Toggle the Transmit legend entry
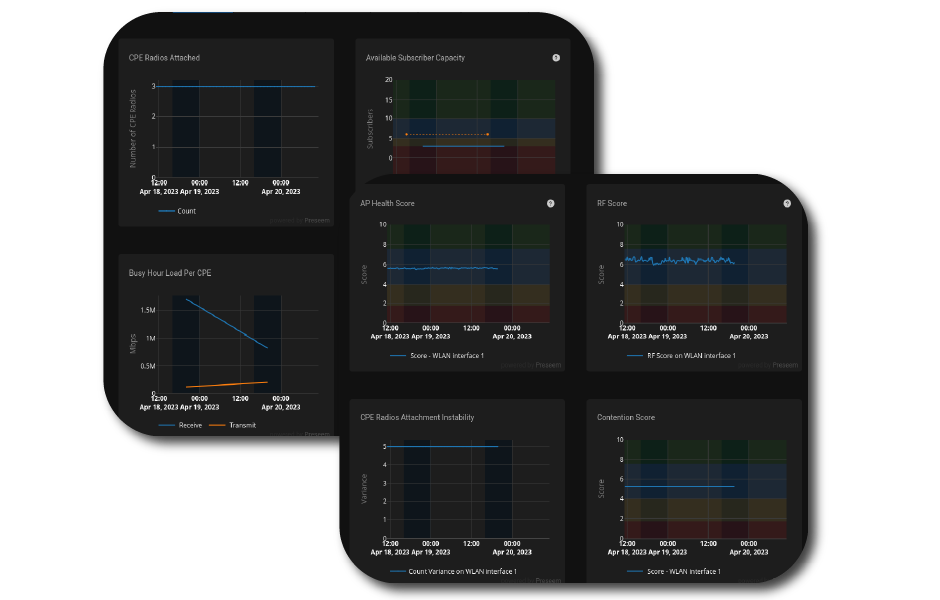 click(242, 424)
